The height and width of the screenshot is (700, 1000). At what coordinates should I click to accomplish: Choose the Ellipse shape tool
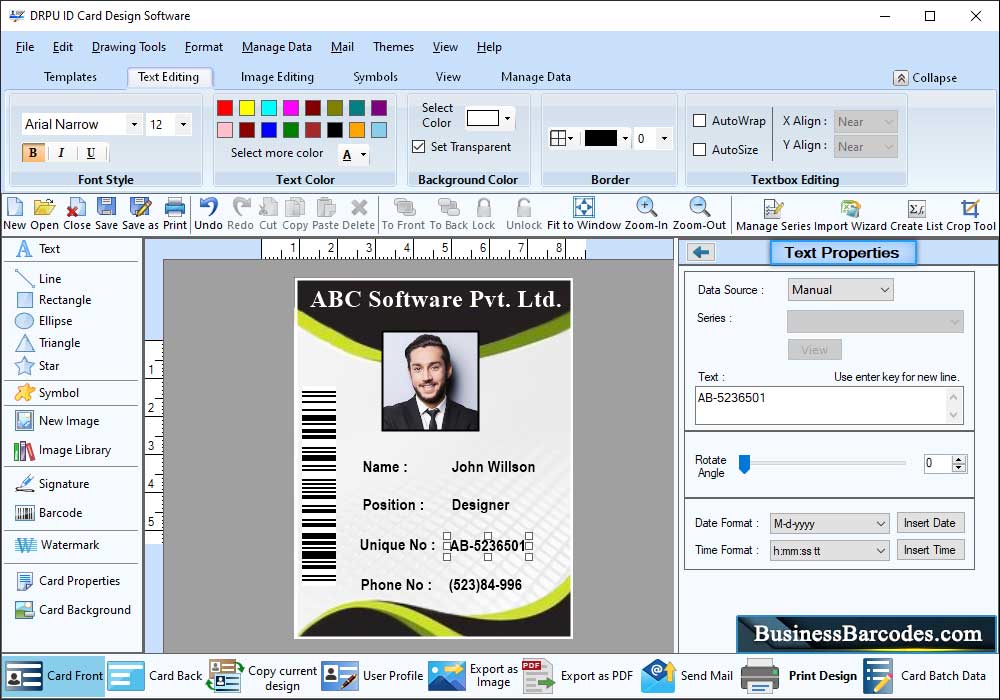click(43, 321)
